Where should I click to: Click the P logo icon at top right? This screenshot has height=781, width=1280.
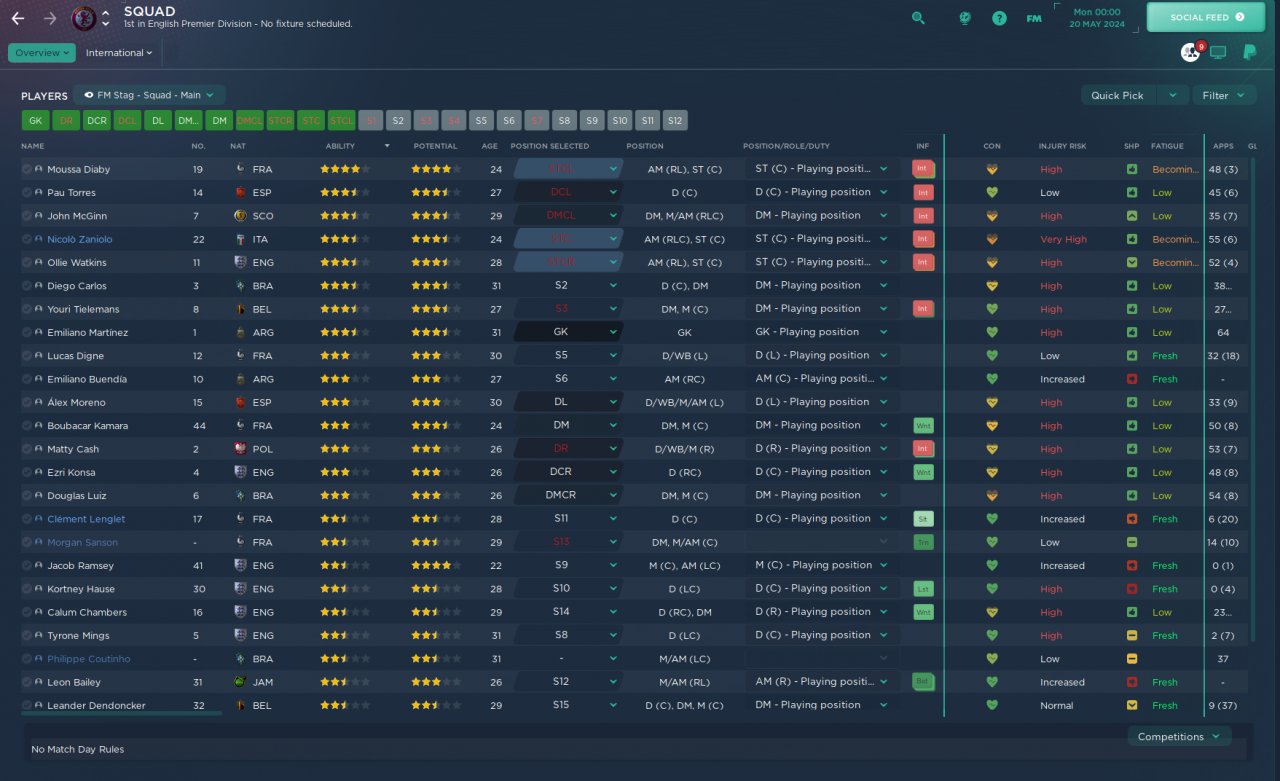point(1249,52)
